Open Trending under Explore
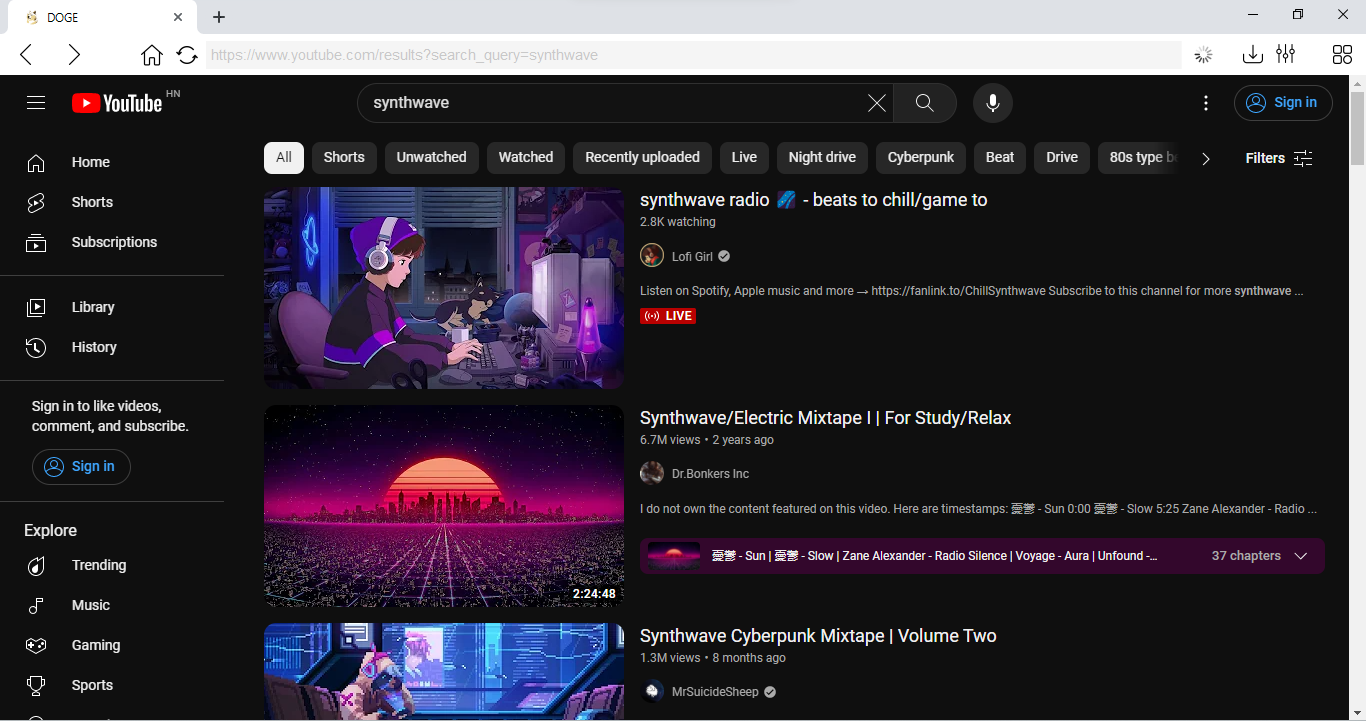The image size is (1366, 721). [112, 565]
